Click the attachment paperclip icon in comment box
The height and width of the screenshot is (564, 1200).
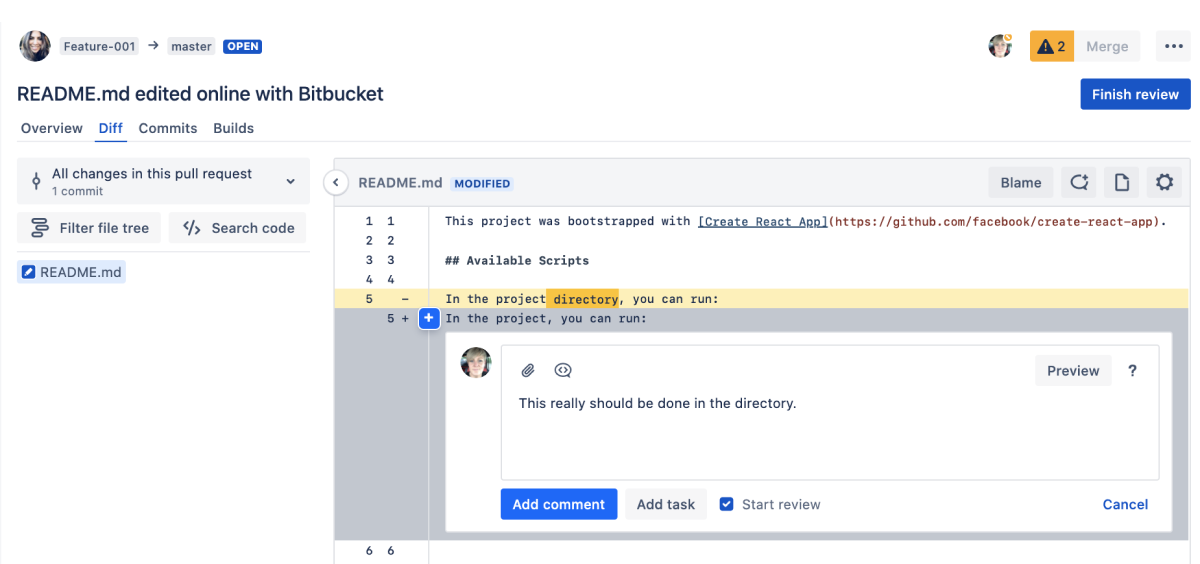tap(528, 371)
